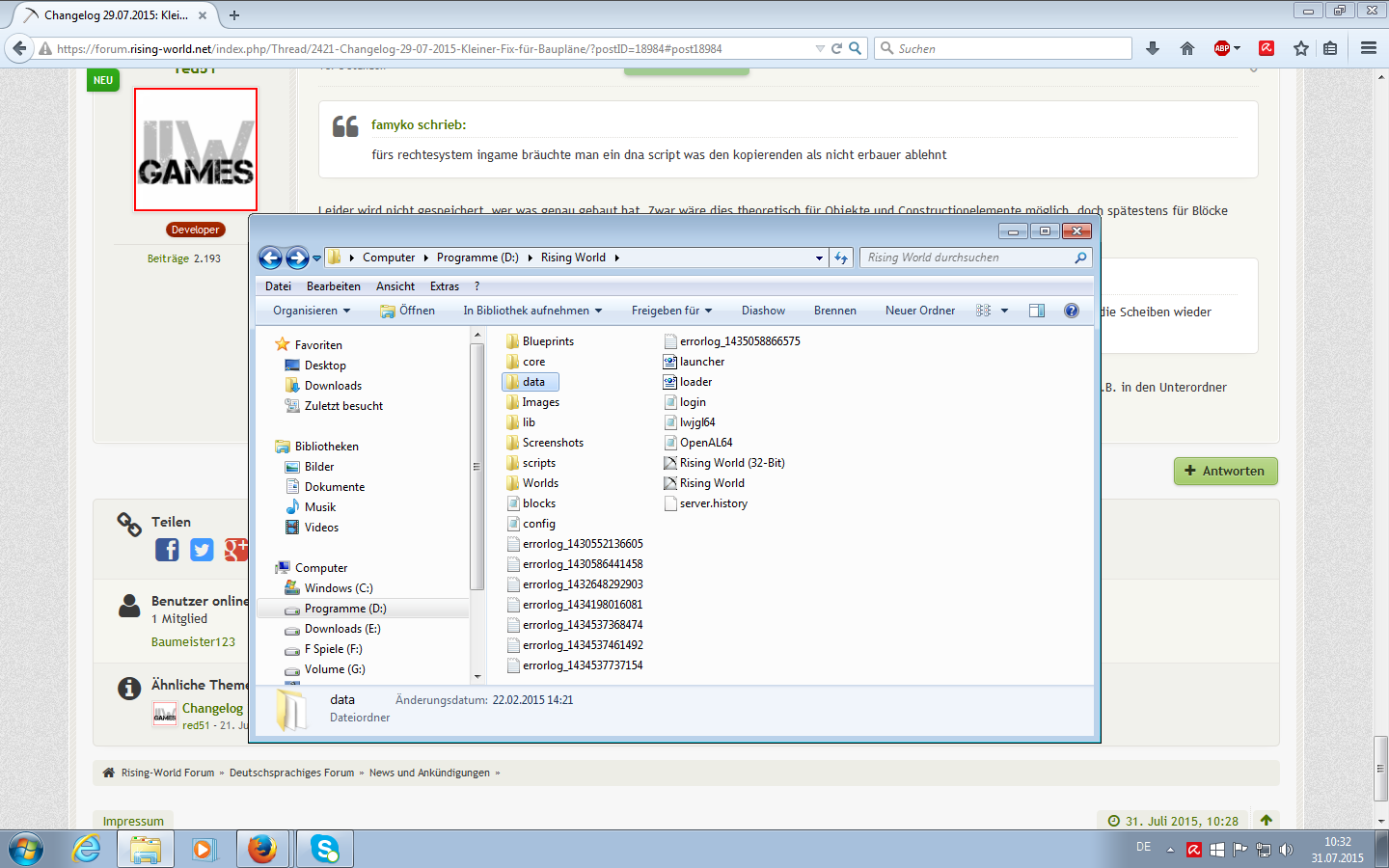Share the thread via Facebook icon
Image resolution: width=1389 pixels, height=868 pixels.
click(167, 550)
